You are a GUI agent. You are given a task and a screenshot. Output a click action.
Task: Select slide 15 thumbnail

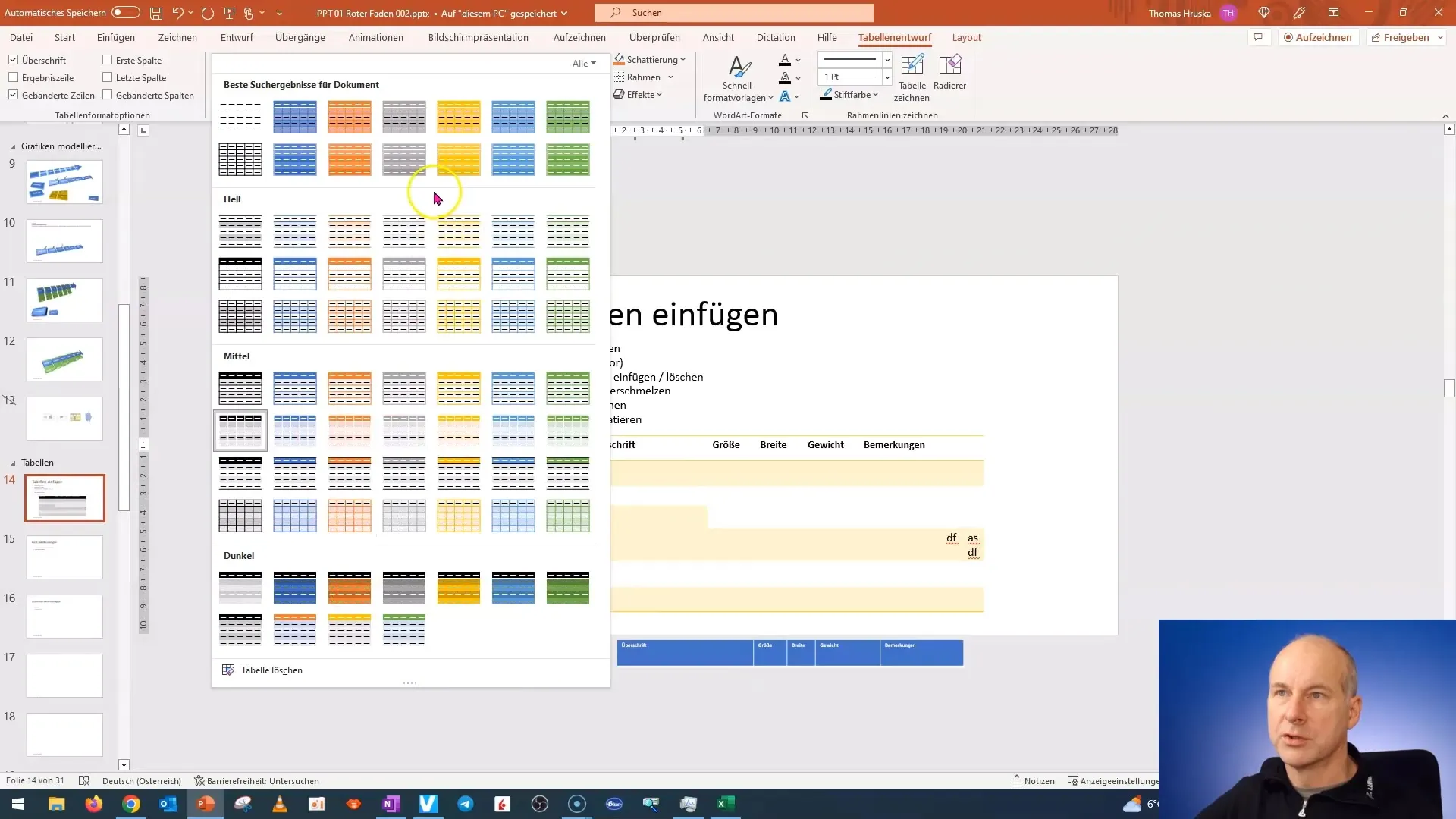(64, 557)
